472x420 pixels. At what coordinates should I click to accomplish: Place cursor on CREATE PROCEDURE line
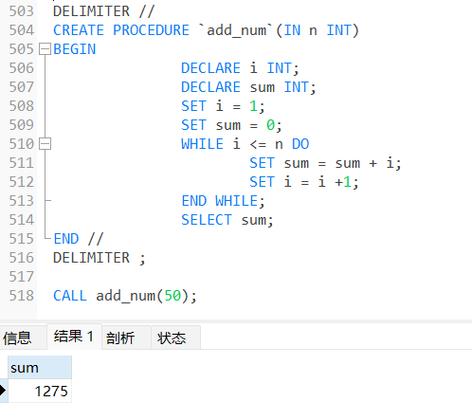point(206,30)
